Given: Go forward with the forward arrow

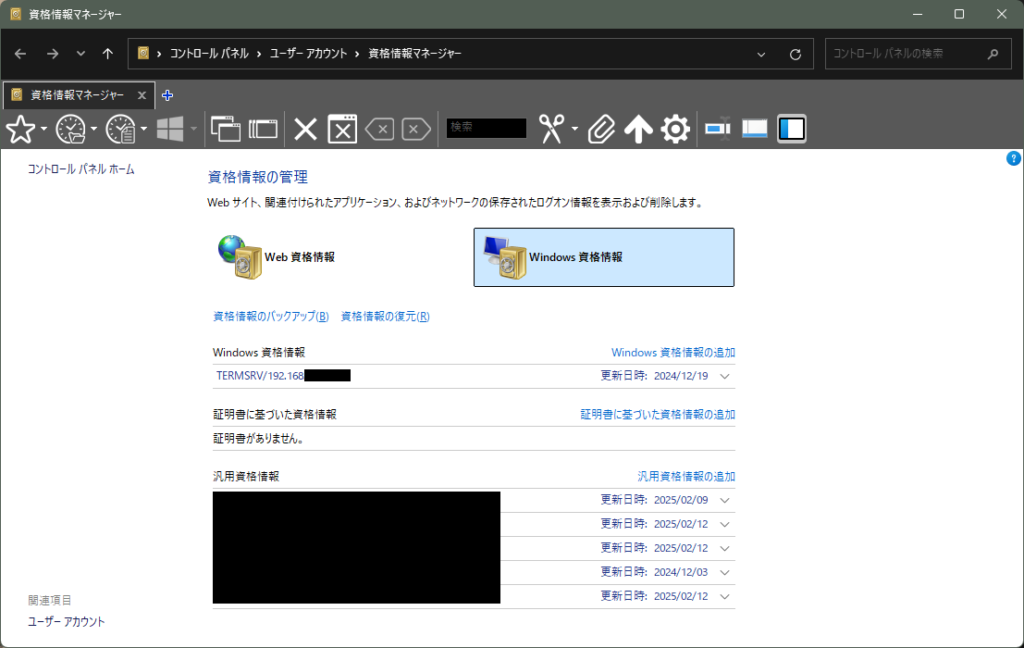Looking at the screenshot, I should pyautogui.click(x=52, y=54).
